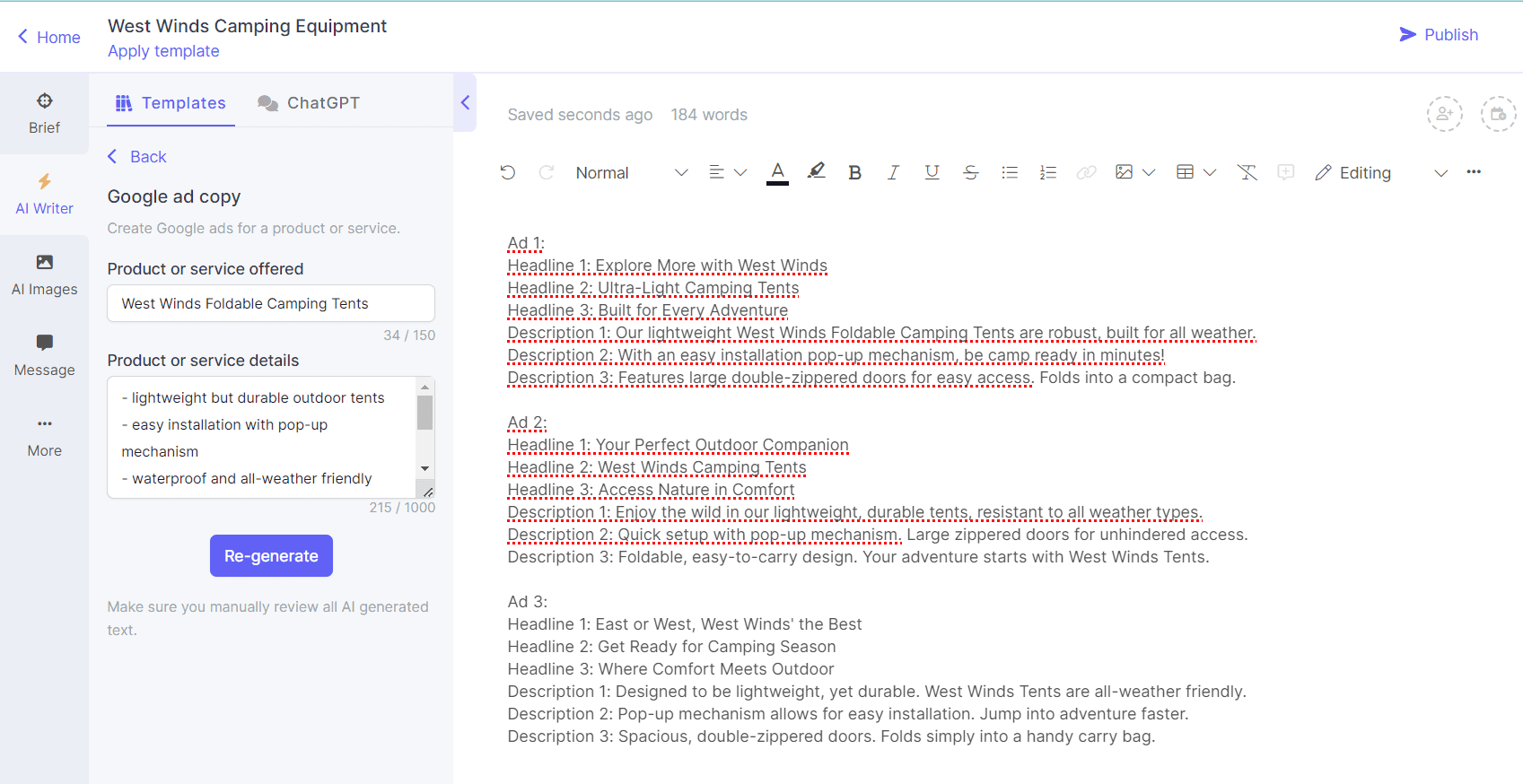Click inside Product or service details textarea

(x=262, y=437)
